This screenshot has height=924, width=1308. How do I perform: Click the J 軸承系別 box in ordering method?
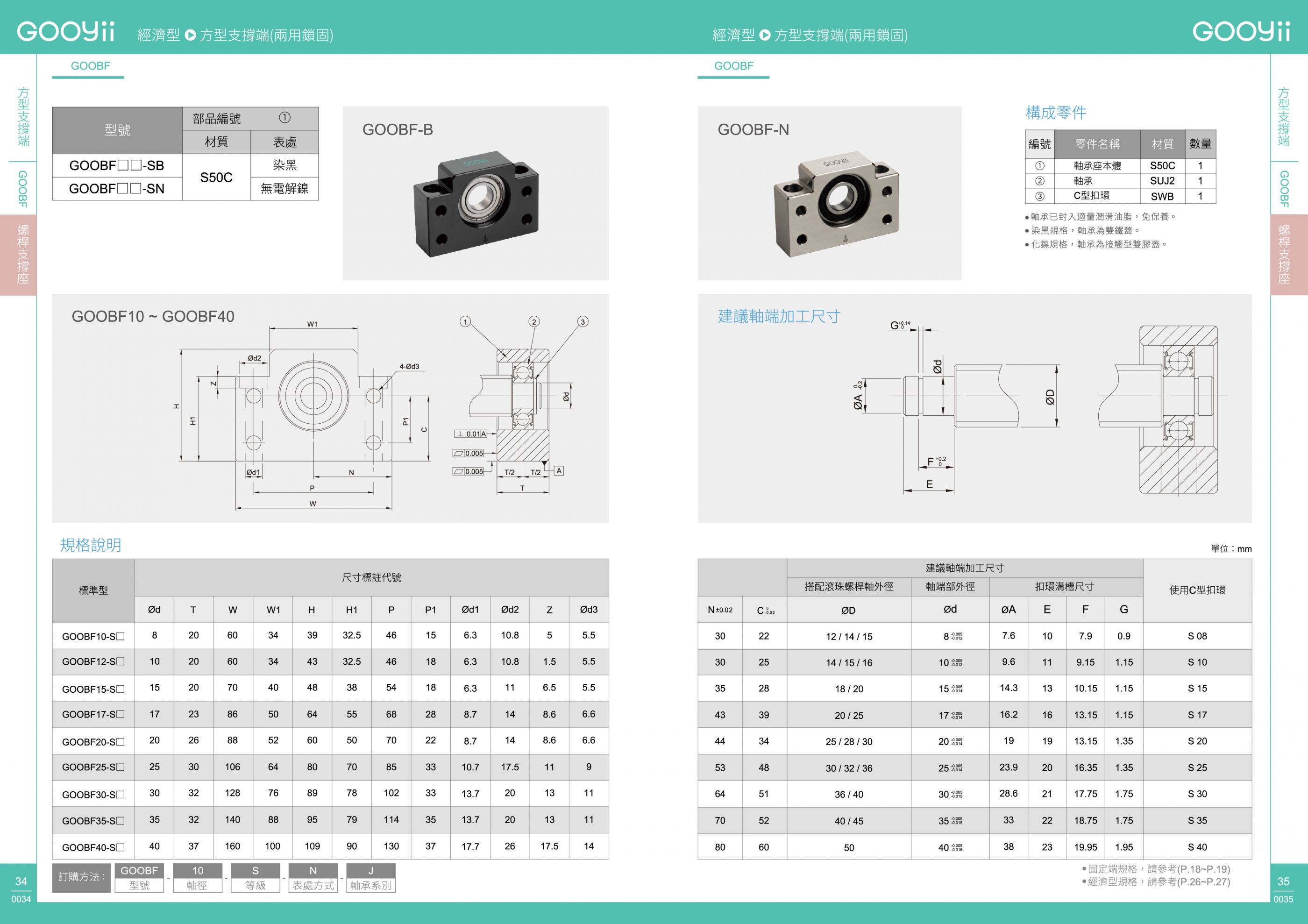click(x=371, y=878)
